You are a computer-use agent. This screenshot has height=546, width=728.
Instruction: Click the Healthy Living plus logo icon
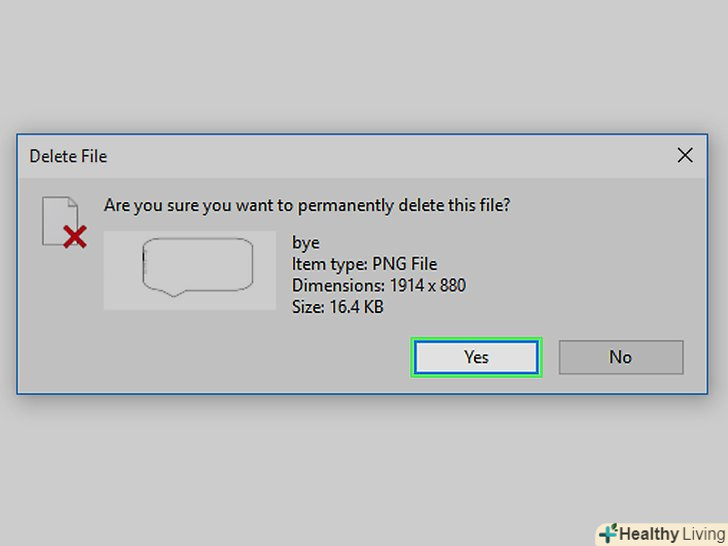point(608,534)
